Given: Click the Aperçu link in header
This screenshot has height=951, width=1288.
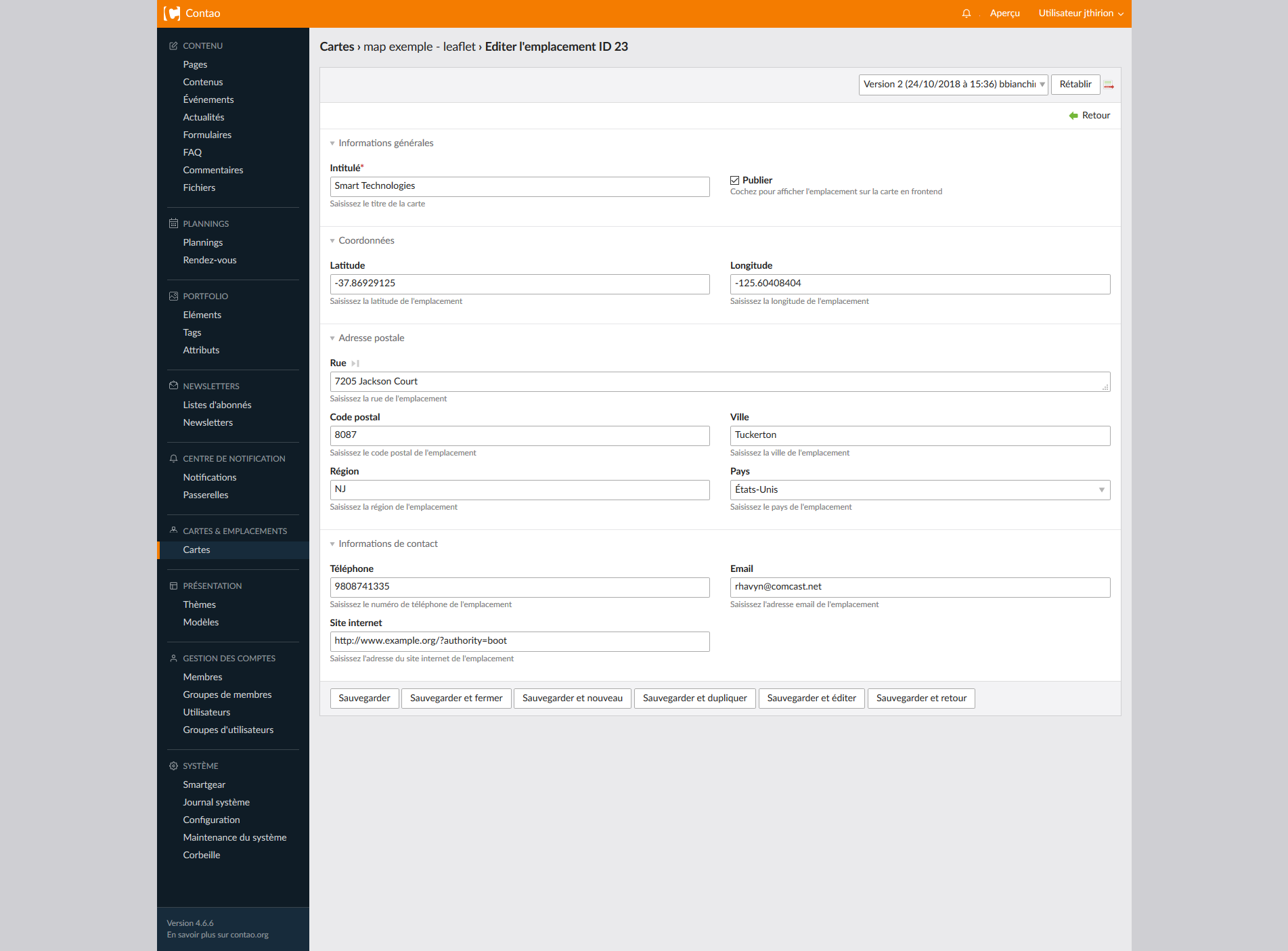Looking at the screenshot, I should [1004, 14].
